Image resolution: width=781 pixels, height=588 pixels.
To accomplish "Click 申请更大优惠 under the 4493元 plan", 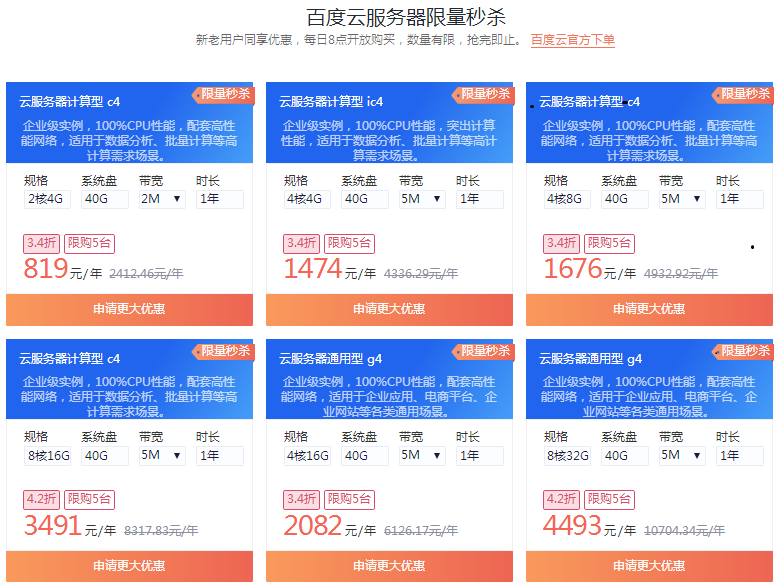I will tap(649, 566).
